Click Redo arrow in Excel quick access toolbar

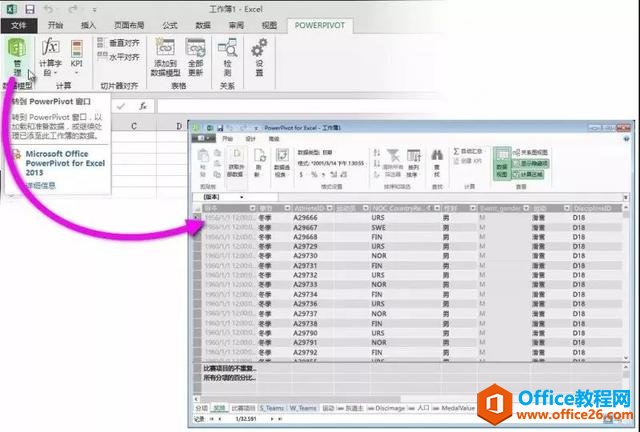coord(73,9)
